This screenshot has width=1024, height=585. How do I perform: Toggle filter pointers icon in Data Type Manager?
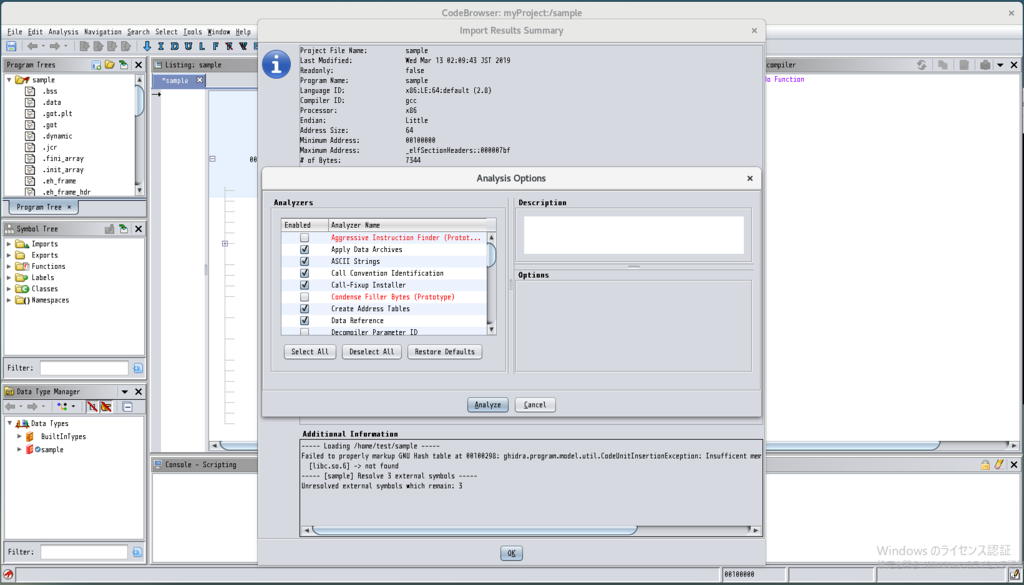click(x=106, y=407)
